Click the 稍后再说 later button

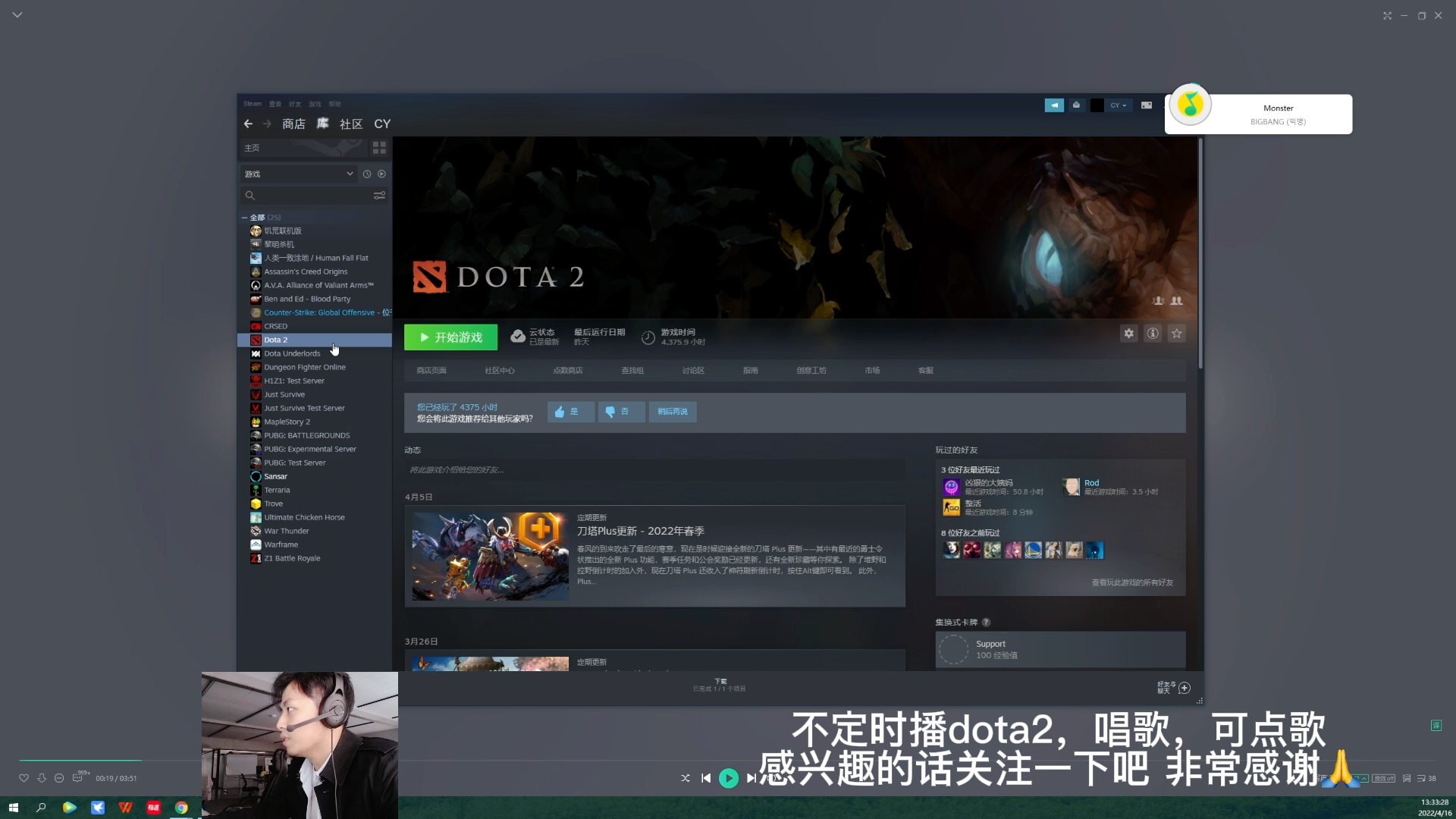(673, 412)
